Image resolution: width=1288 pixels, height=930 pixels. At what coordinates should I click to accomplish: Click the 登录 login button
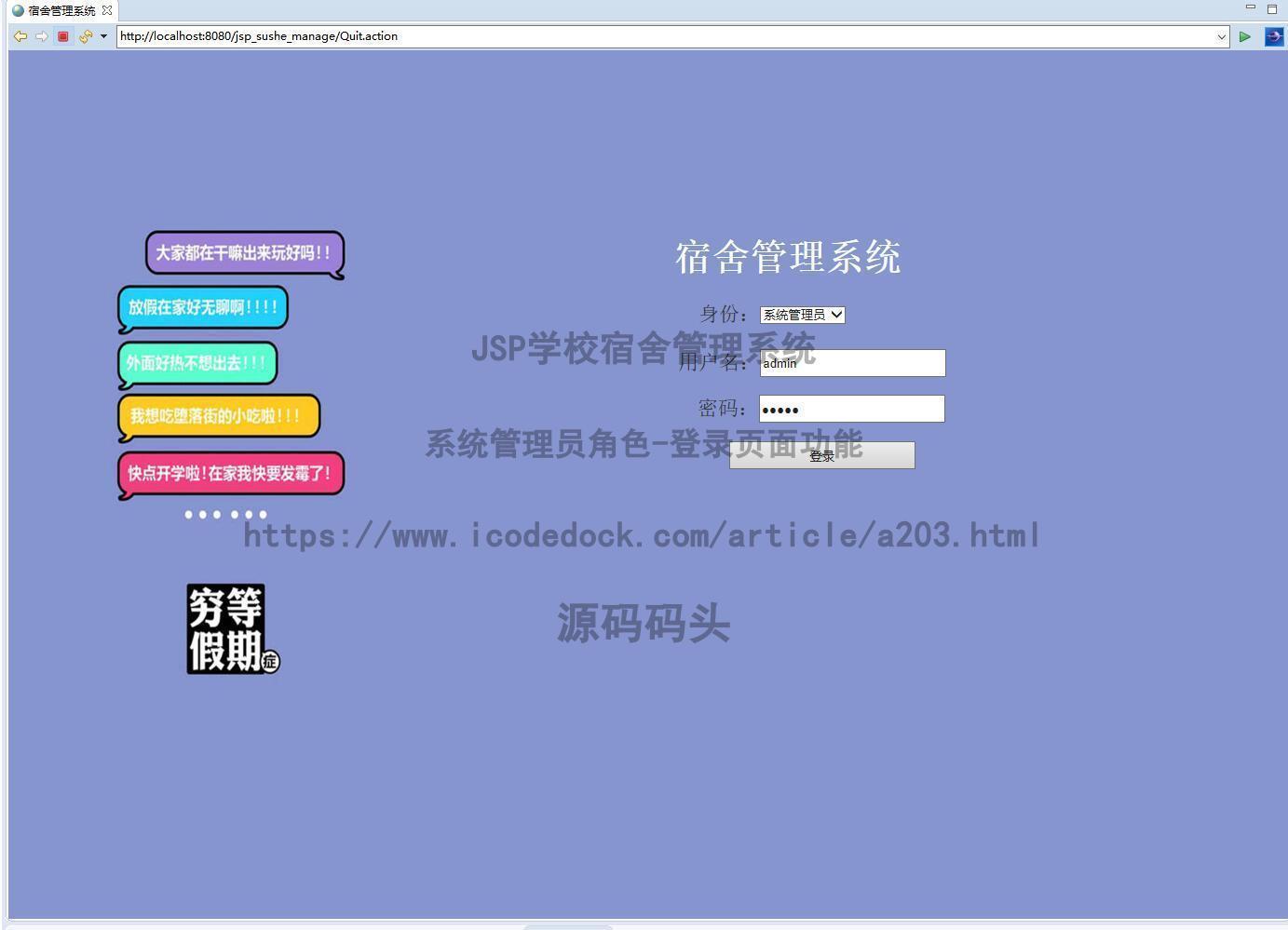coord(821,455)
